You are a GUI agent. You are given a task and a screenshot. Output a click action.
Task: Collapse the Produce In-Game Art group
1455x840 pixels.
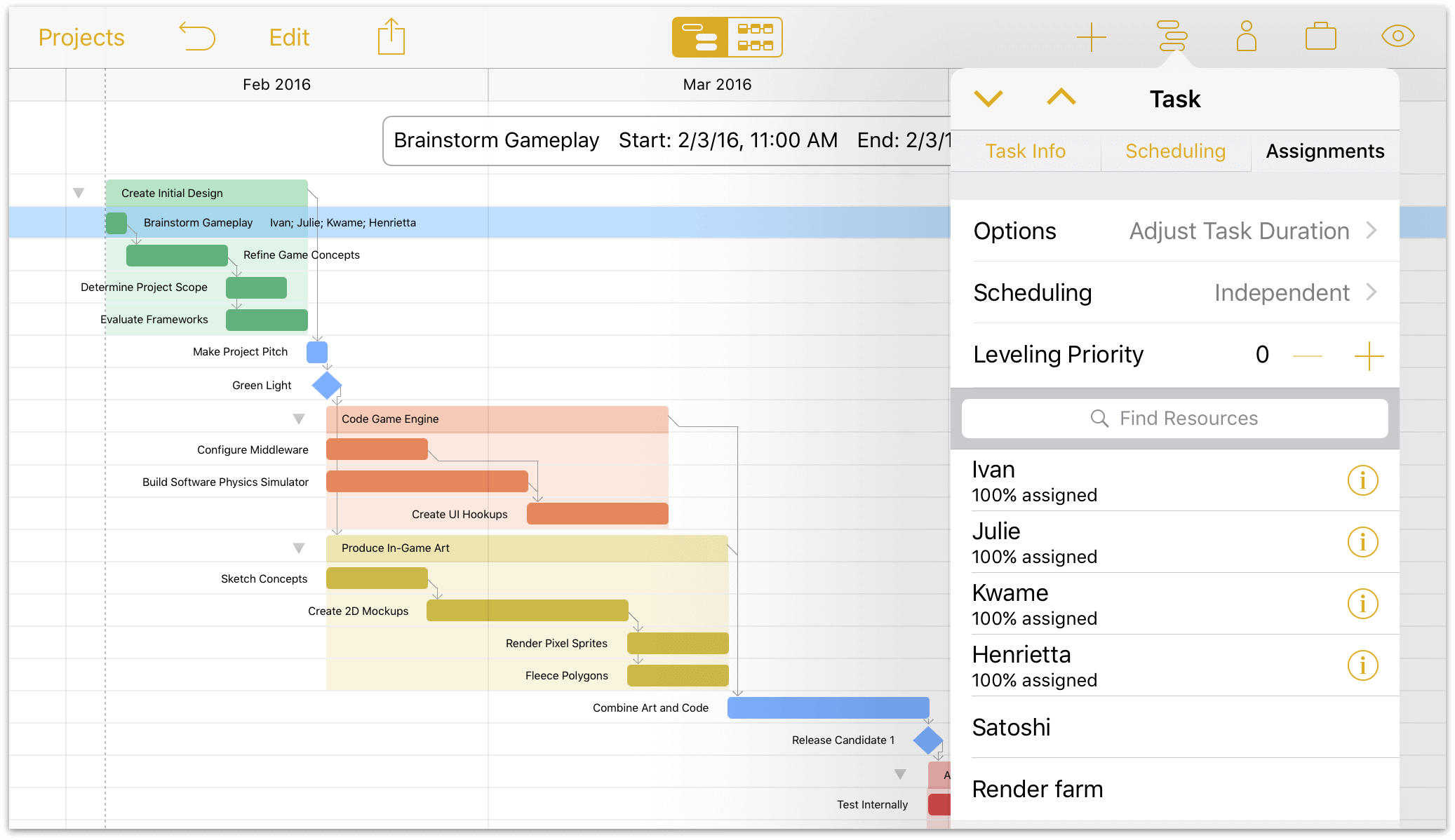[x=299, y=548]
